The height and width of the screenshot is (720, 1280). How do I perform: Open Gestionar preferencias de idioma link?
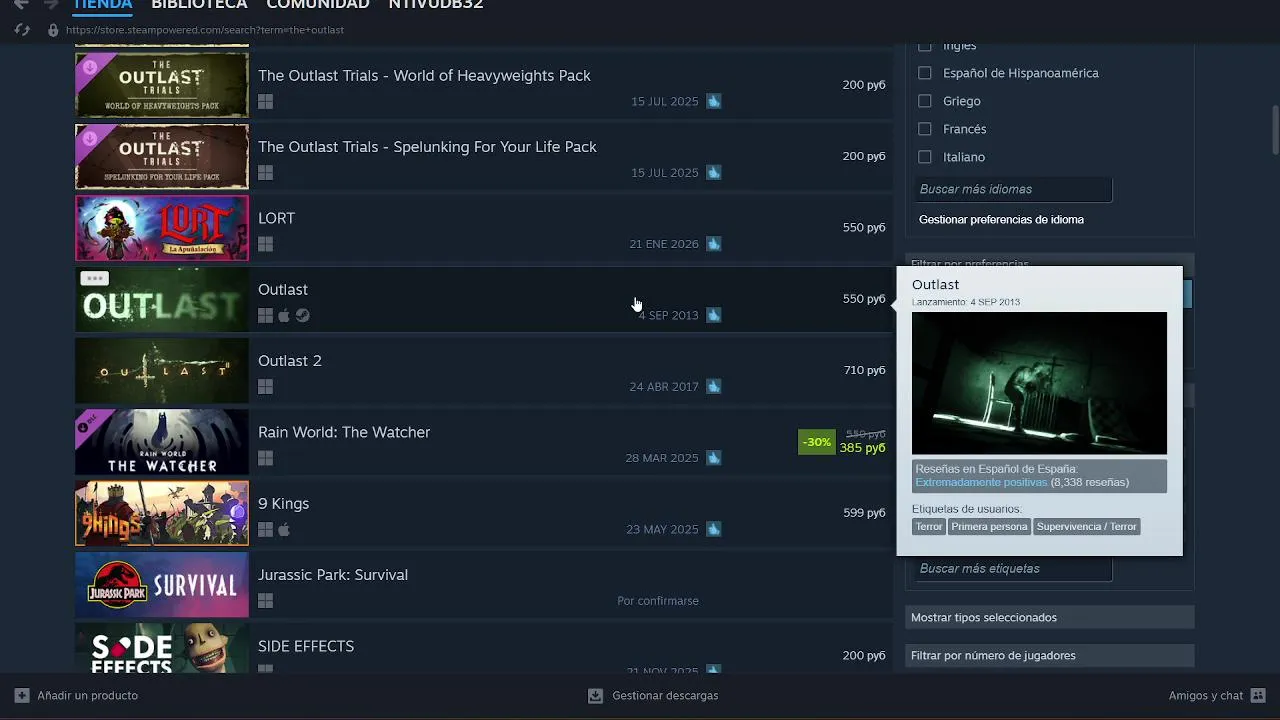1001,219
